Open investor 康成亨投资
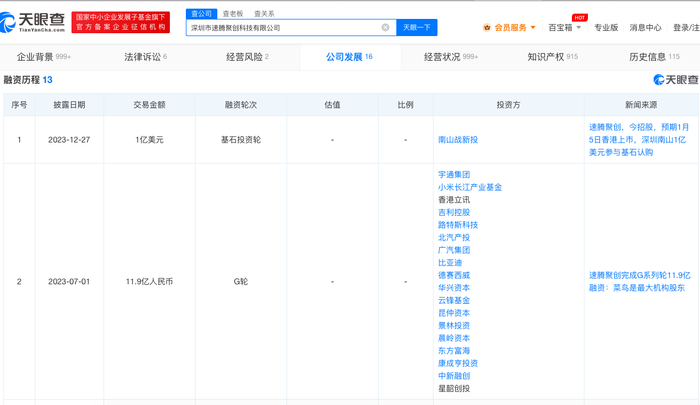 tap(458, 363)
